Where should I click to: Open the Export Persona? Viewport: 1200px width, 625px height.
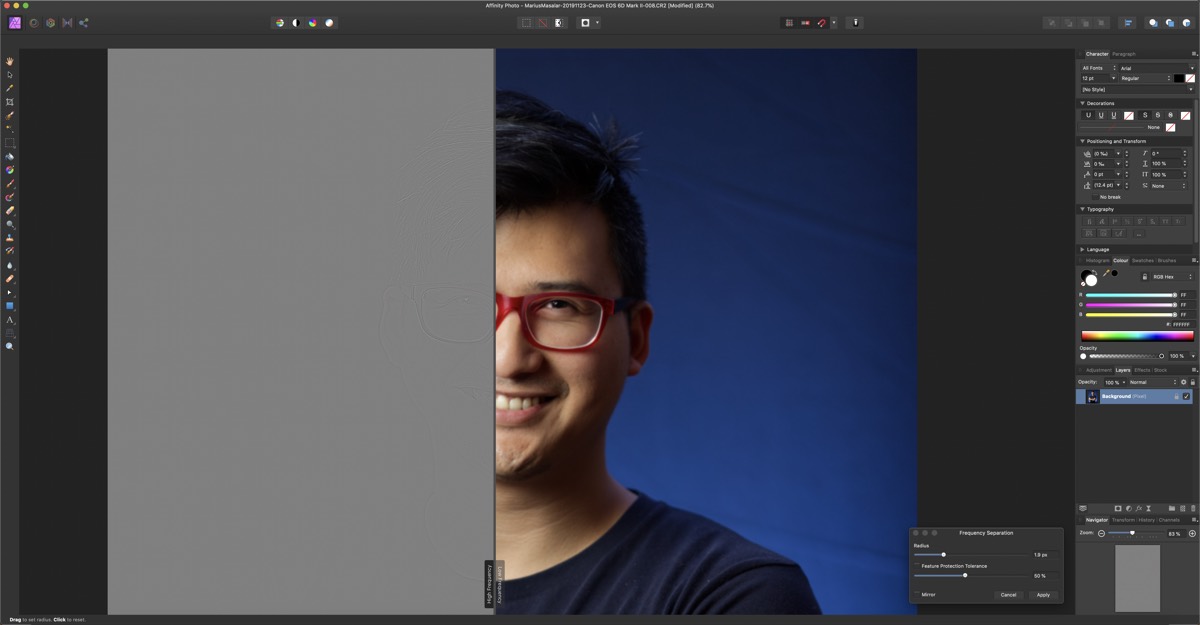[x=84, y=22]
